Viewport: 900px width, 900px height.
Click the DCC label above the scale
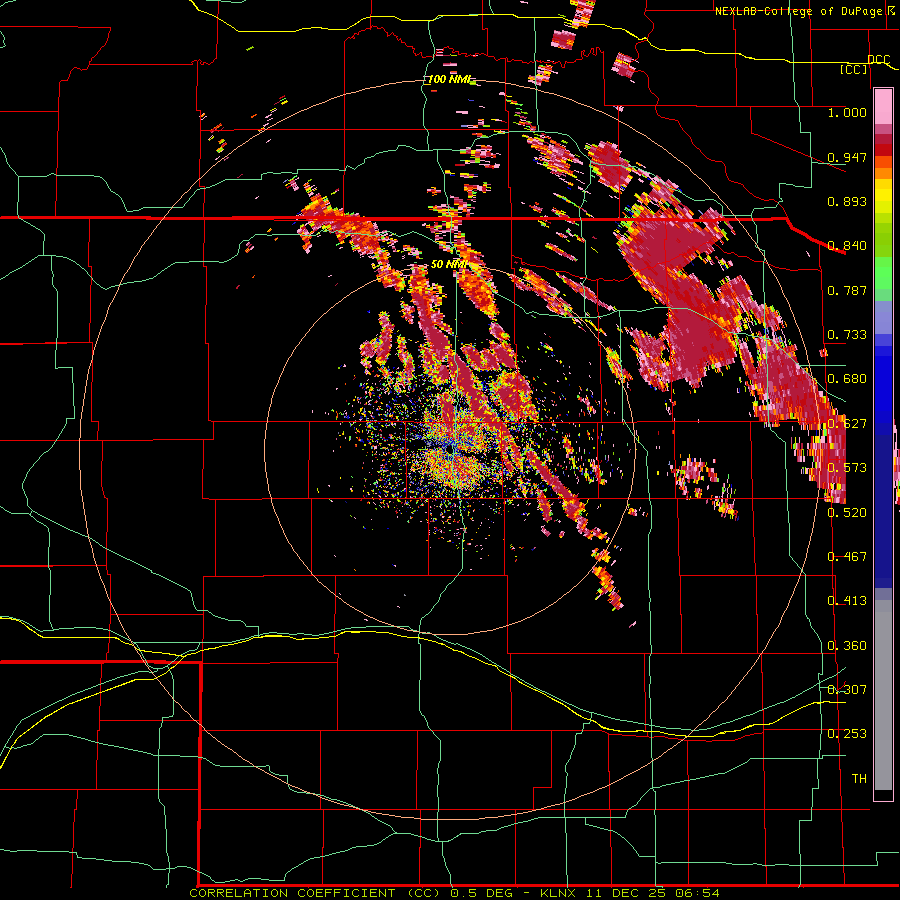click(x=878, y=60)
